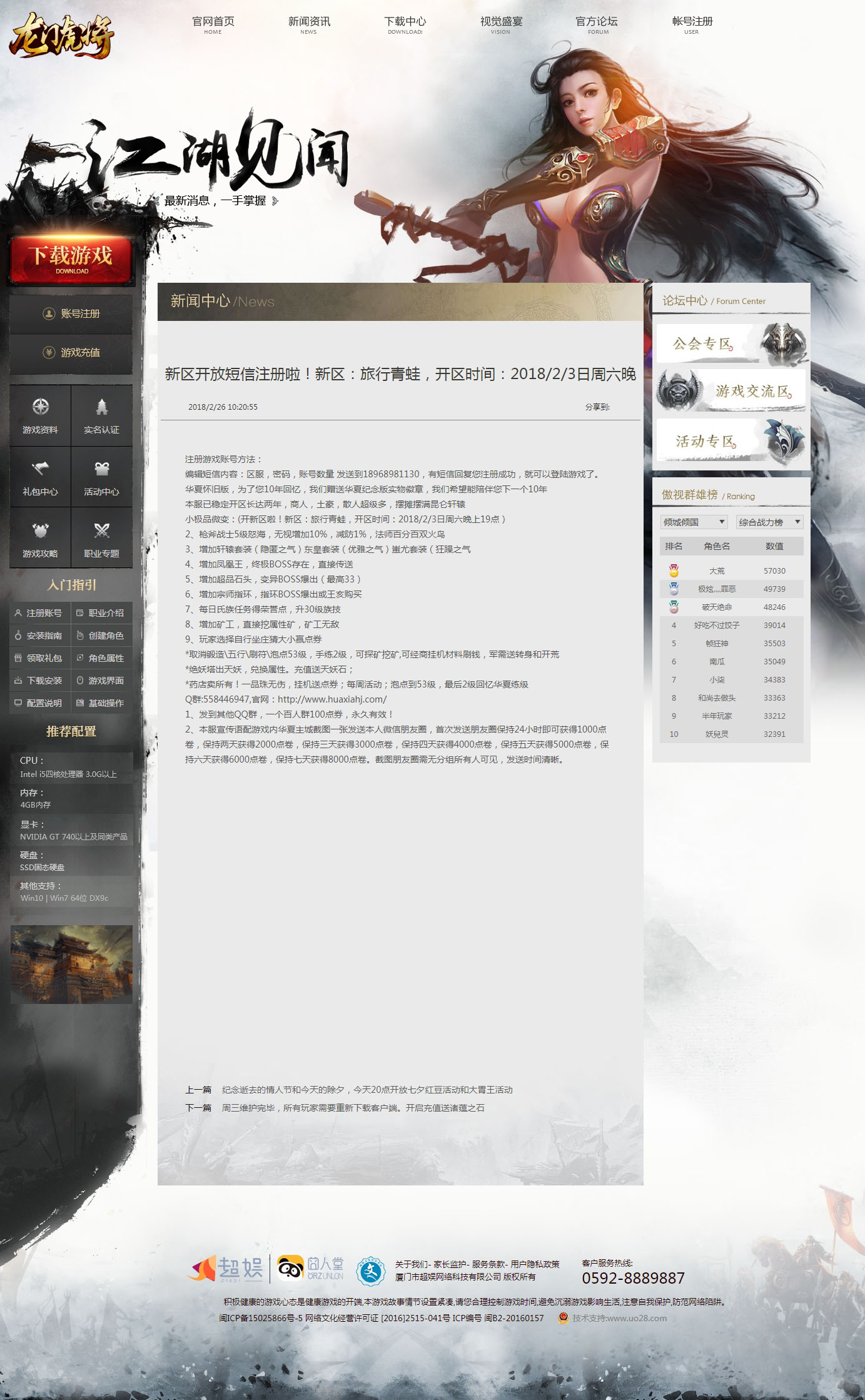Open the 倾城倾国 server dropdown
The width and height of the screenshot is (865, 1400).
(x=694, y=522)
